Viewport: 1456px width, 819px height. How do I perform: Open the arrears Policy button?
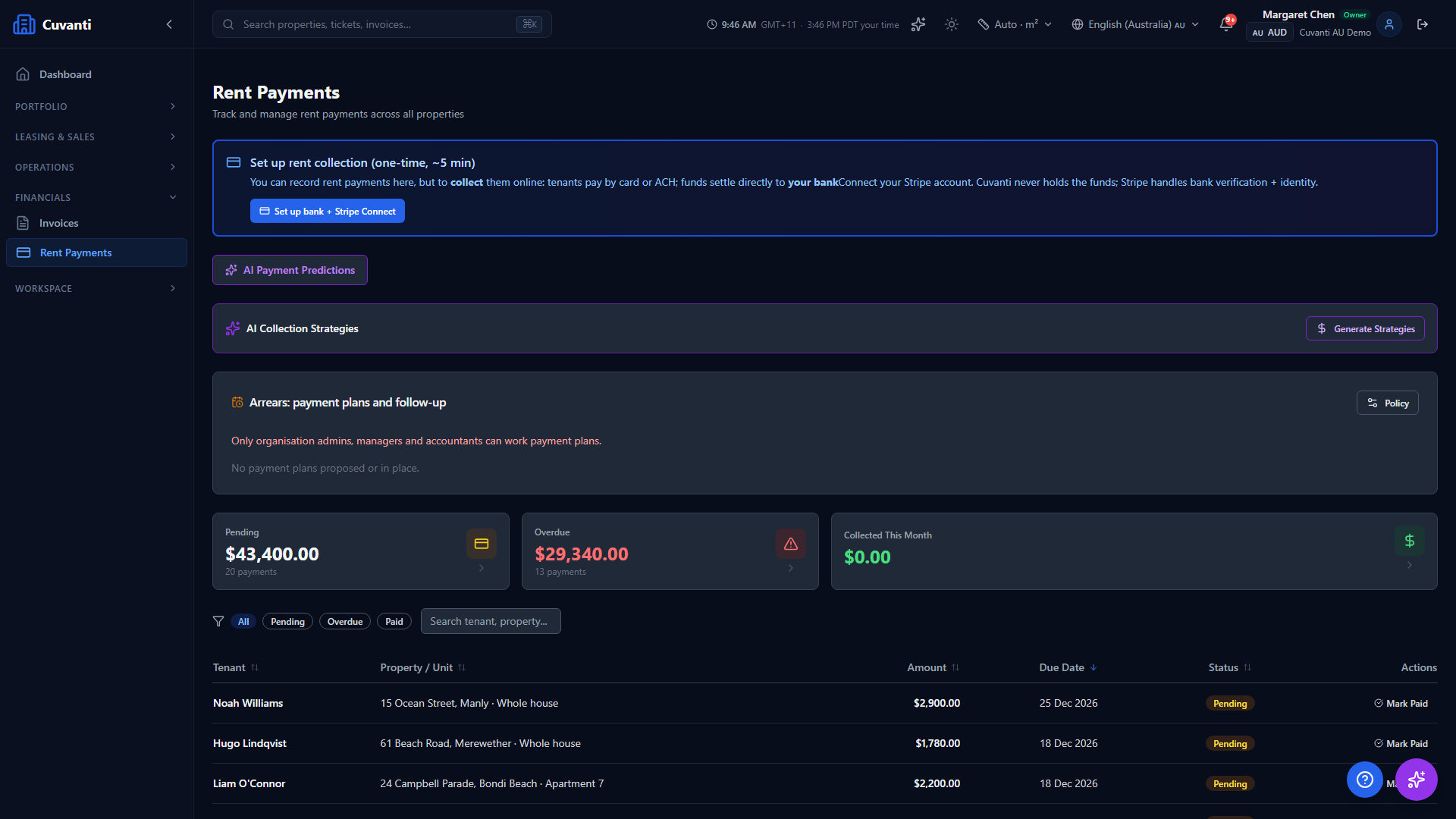click(1387, 403)
